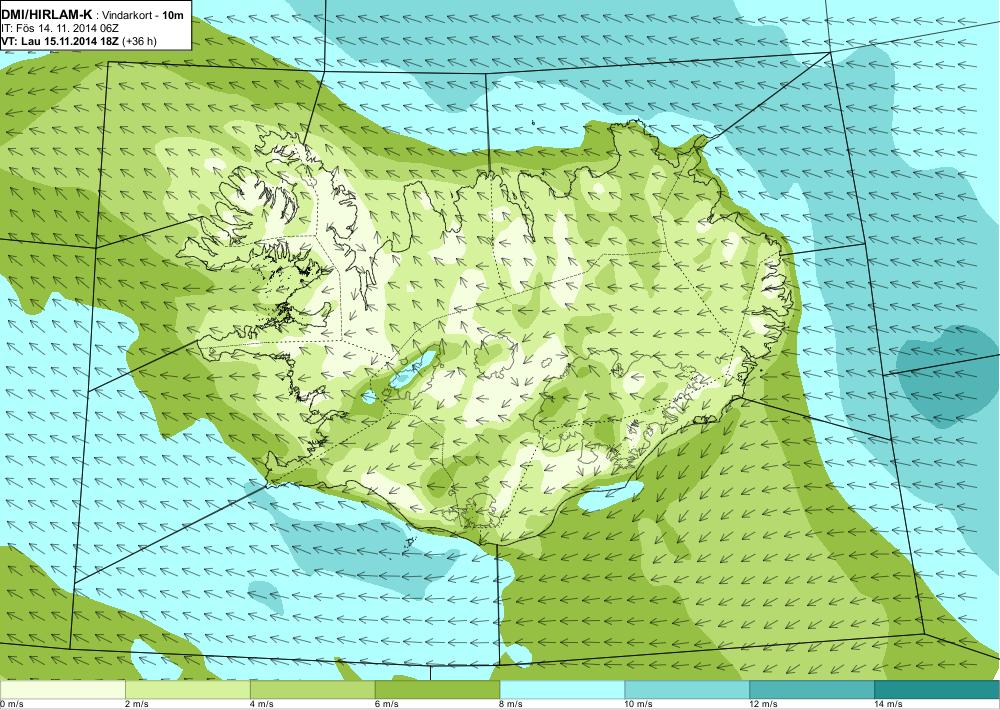
Task: Click the 12–14 m/s teal legend swatch
Action: (812, 690)
